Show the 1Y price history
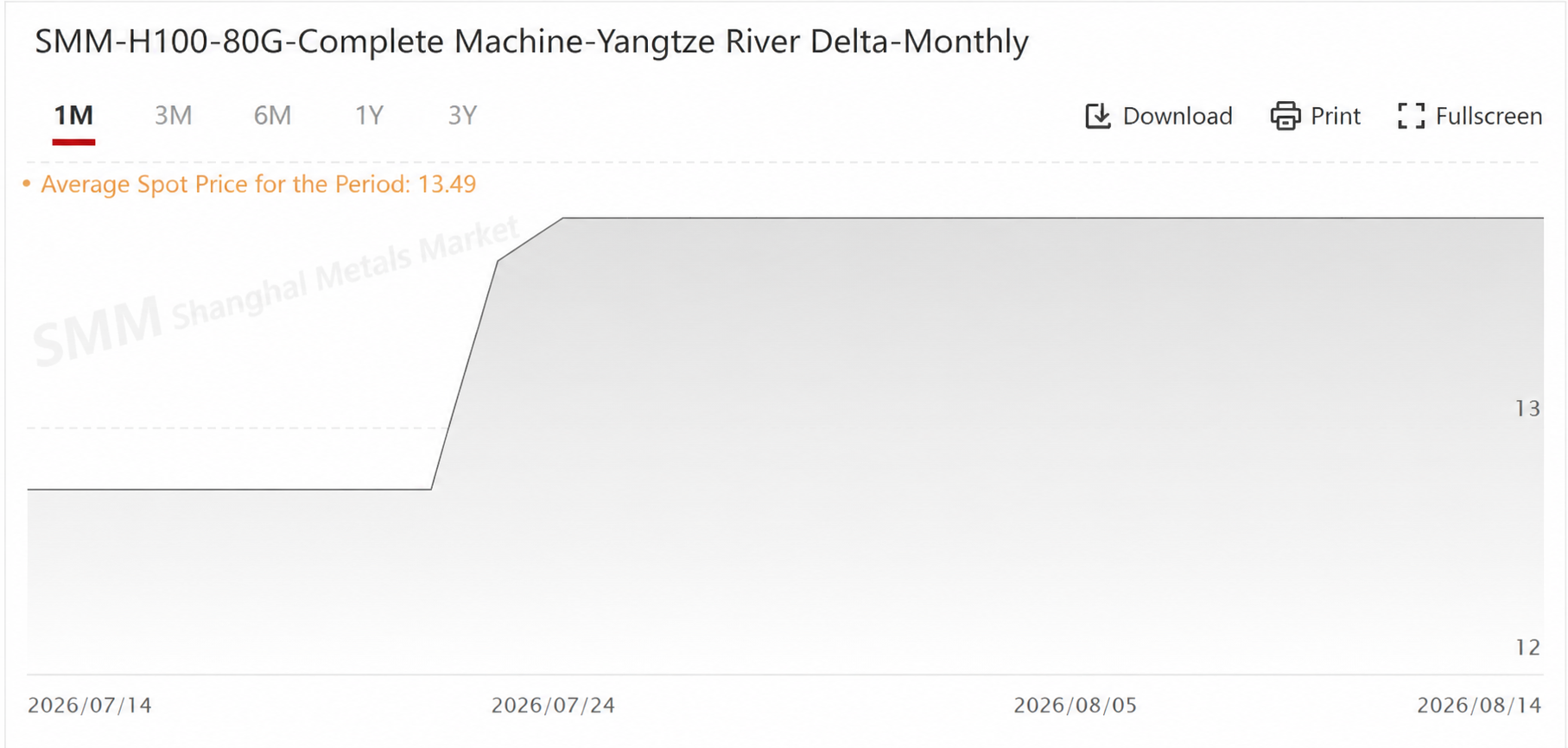This screenshot has height=748, width=1568. point(369,116)
